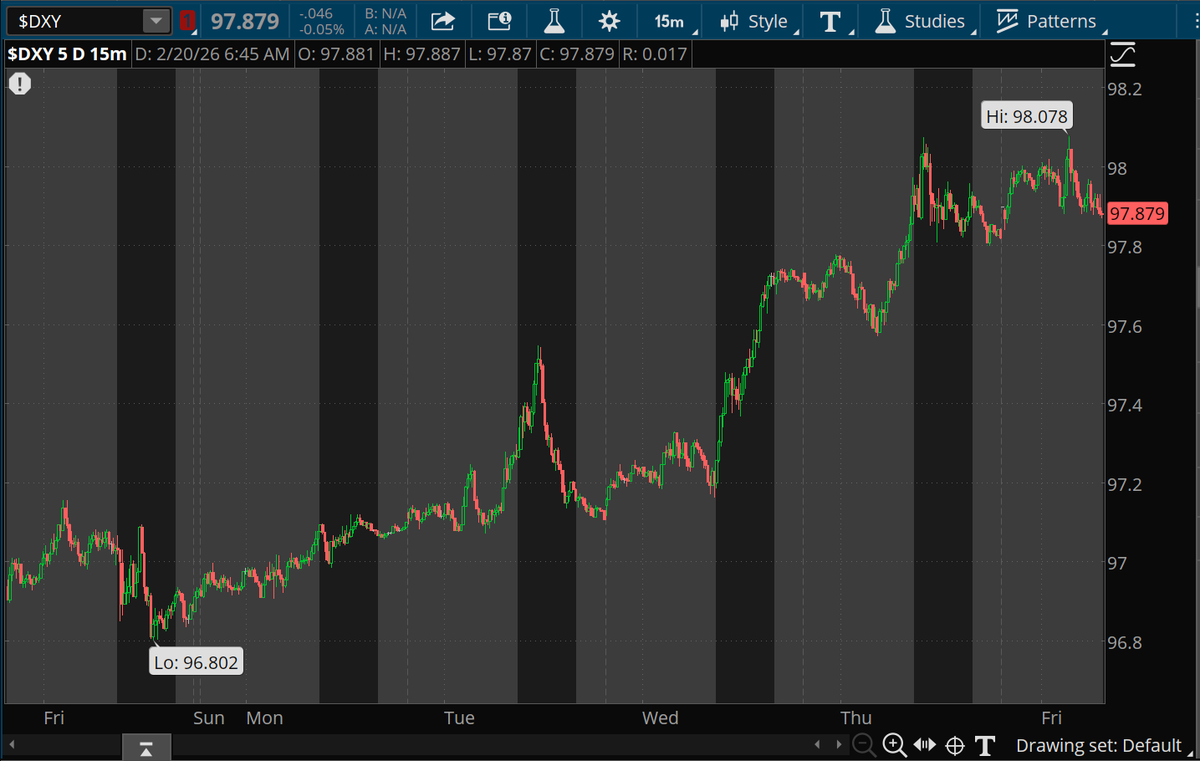Click the pan/expand horizontal arrows icon

coord(925,745)
